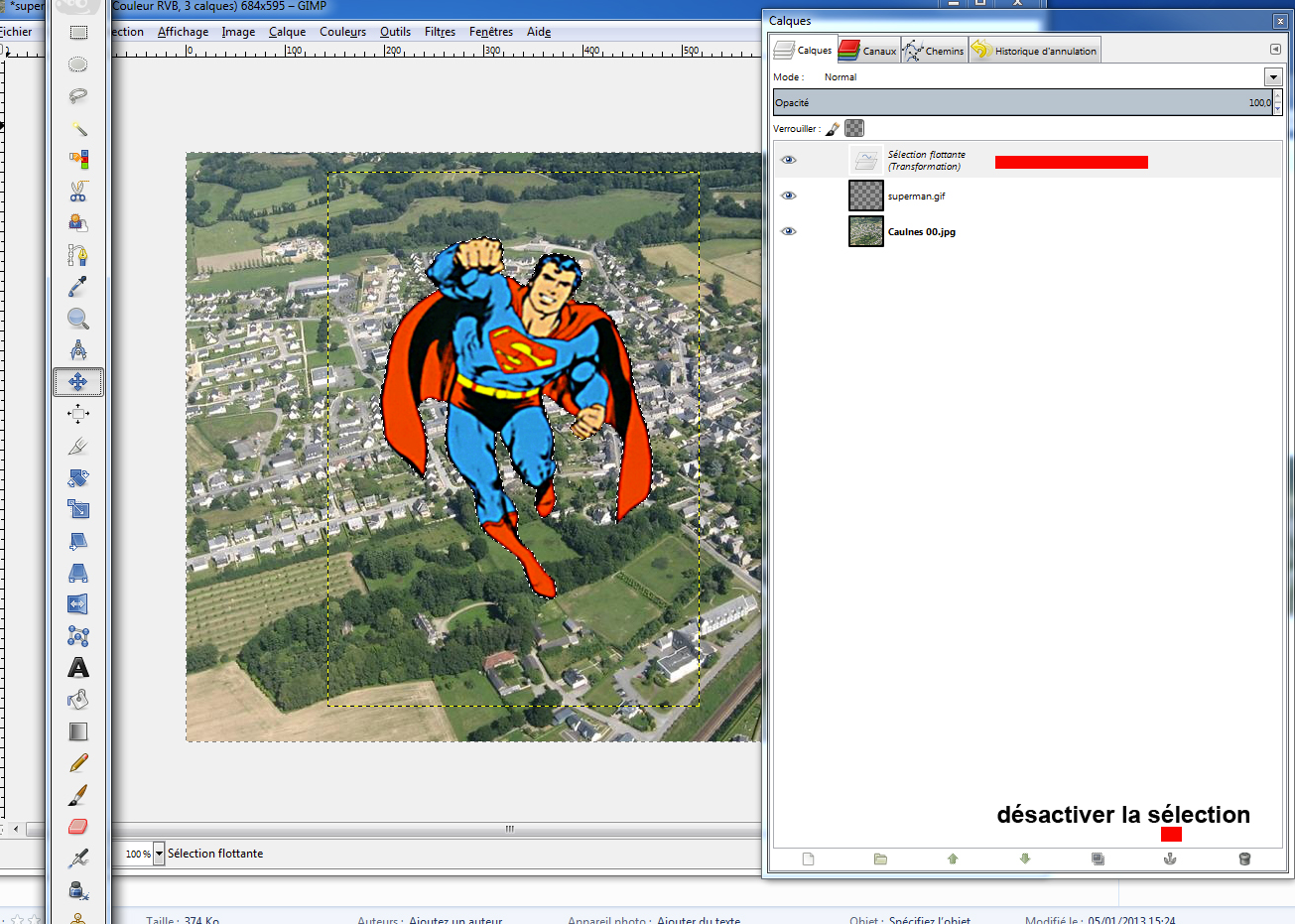Select the Paintbrush tool

pos(78,795)
